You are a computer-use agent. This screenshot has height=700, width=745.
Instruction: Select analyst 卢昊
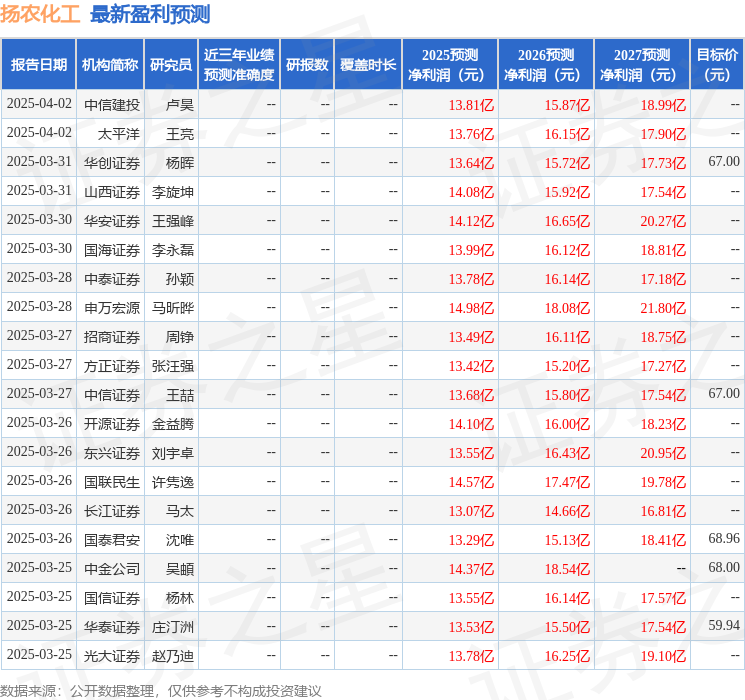coord(180,105)
